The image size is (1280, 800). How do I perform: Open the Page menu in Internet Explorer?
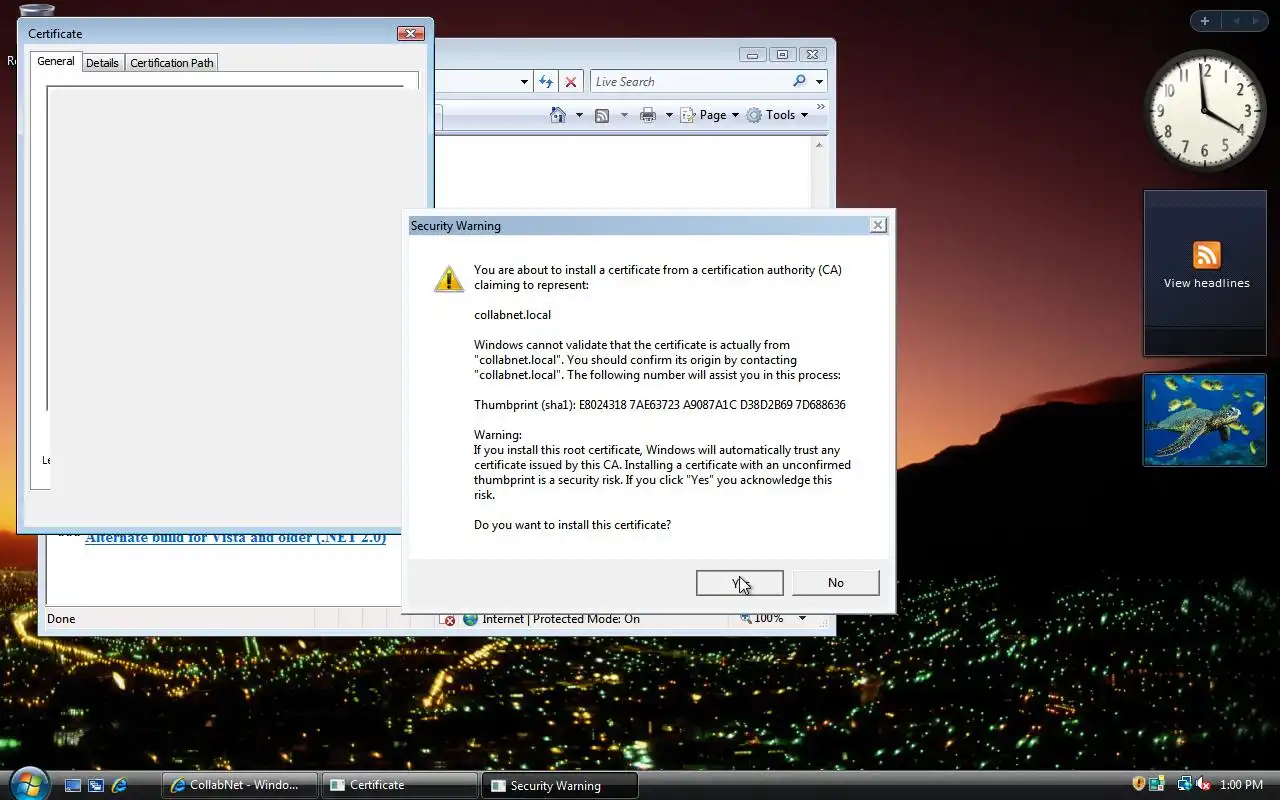(709, 115)
